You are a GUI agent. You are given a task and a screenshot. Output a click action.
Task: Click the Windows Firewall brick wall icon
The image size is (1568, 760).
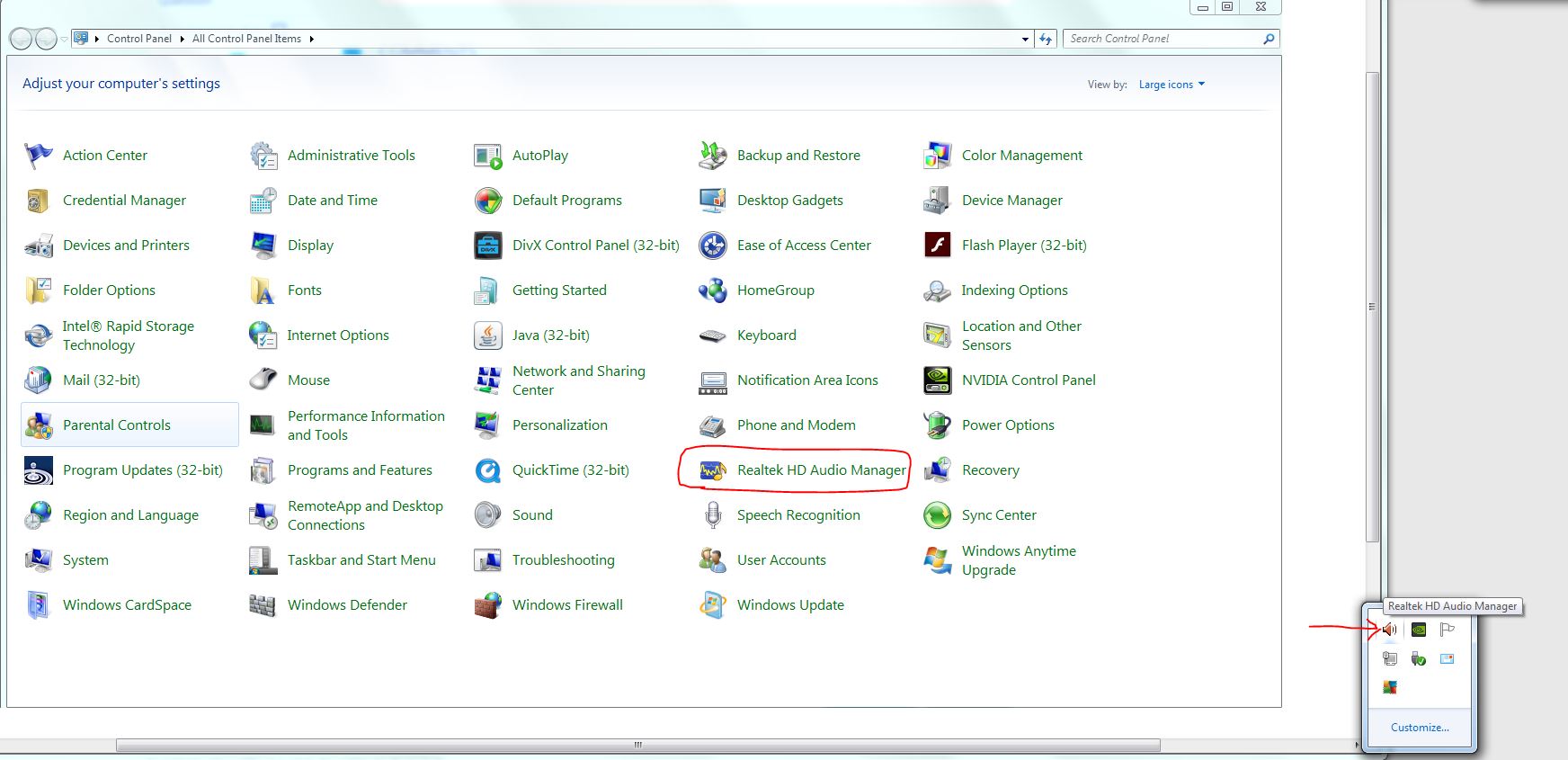(487, 605)
